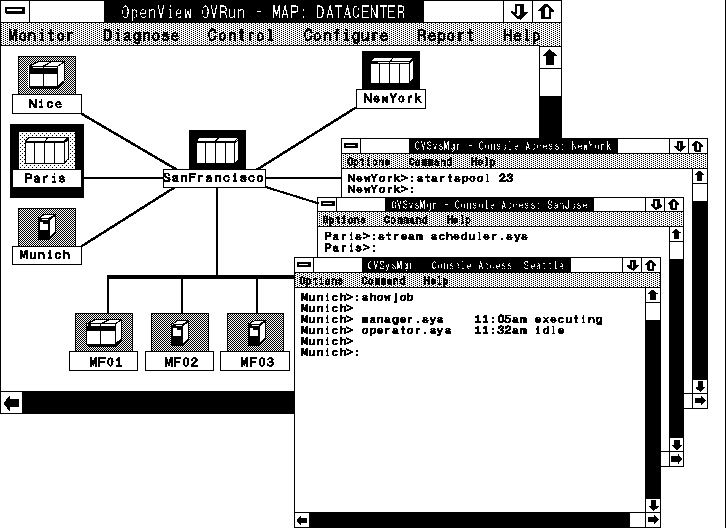Select the Munich server icon
The image size is (726, 528).
click(x=47, y=227)
